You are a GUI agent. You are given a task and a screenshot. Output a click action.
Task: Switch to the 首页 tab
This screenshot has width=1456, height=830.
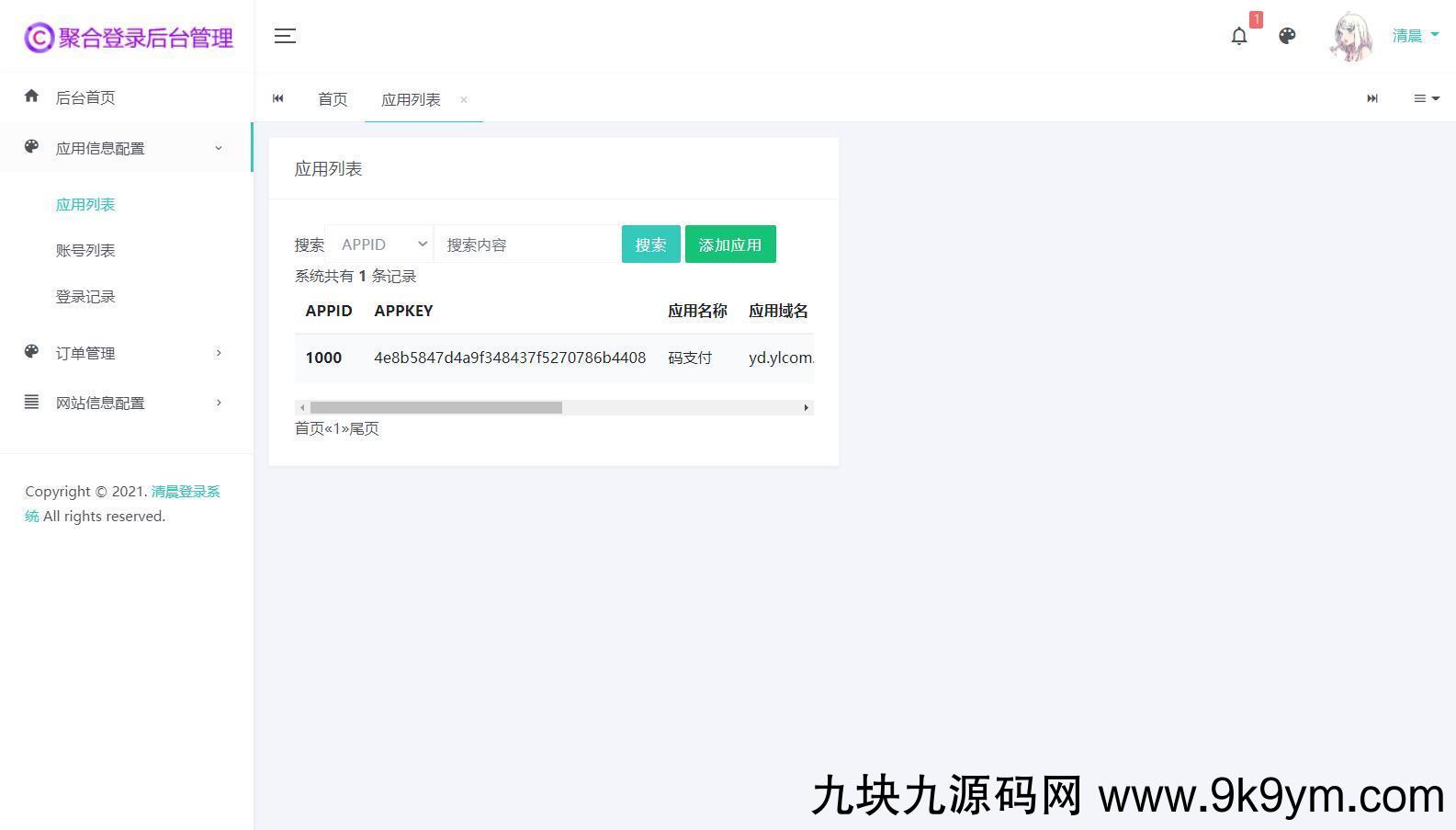pyautogui.click(x=333, y=99)
